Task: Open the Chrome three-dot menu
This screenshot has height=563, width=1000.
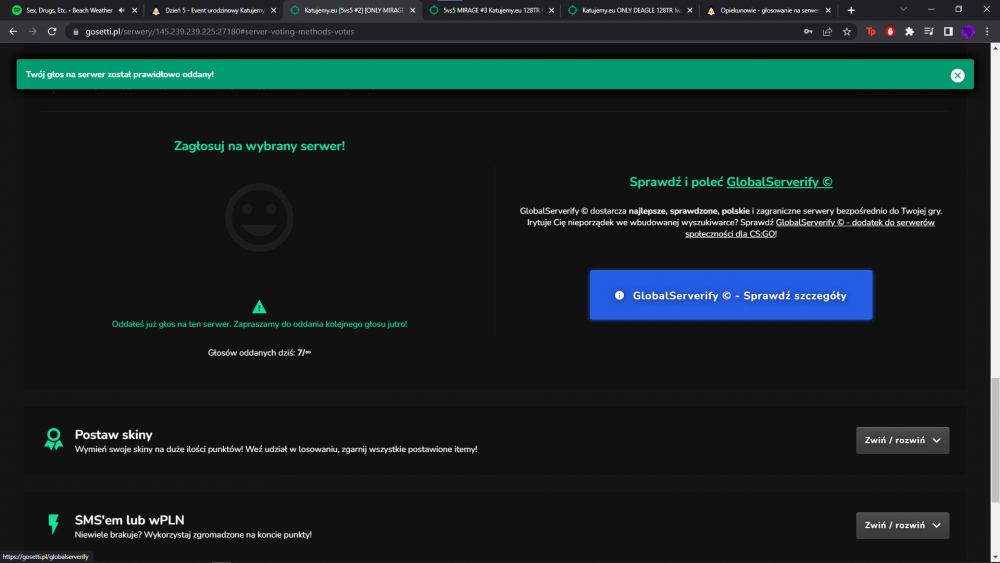Action: pyautogui.click(x=987, y=31)
